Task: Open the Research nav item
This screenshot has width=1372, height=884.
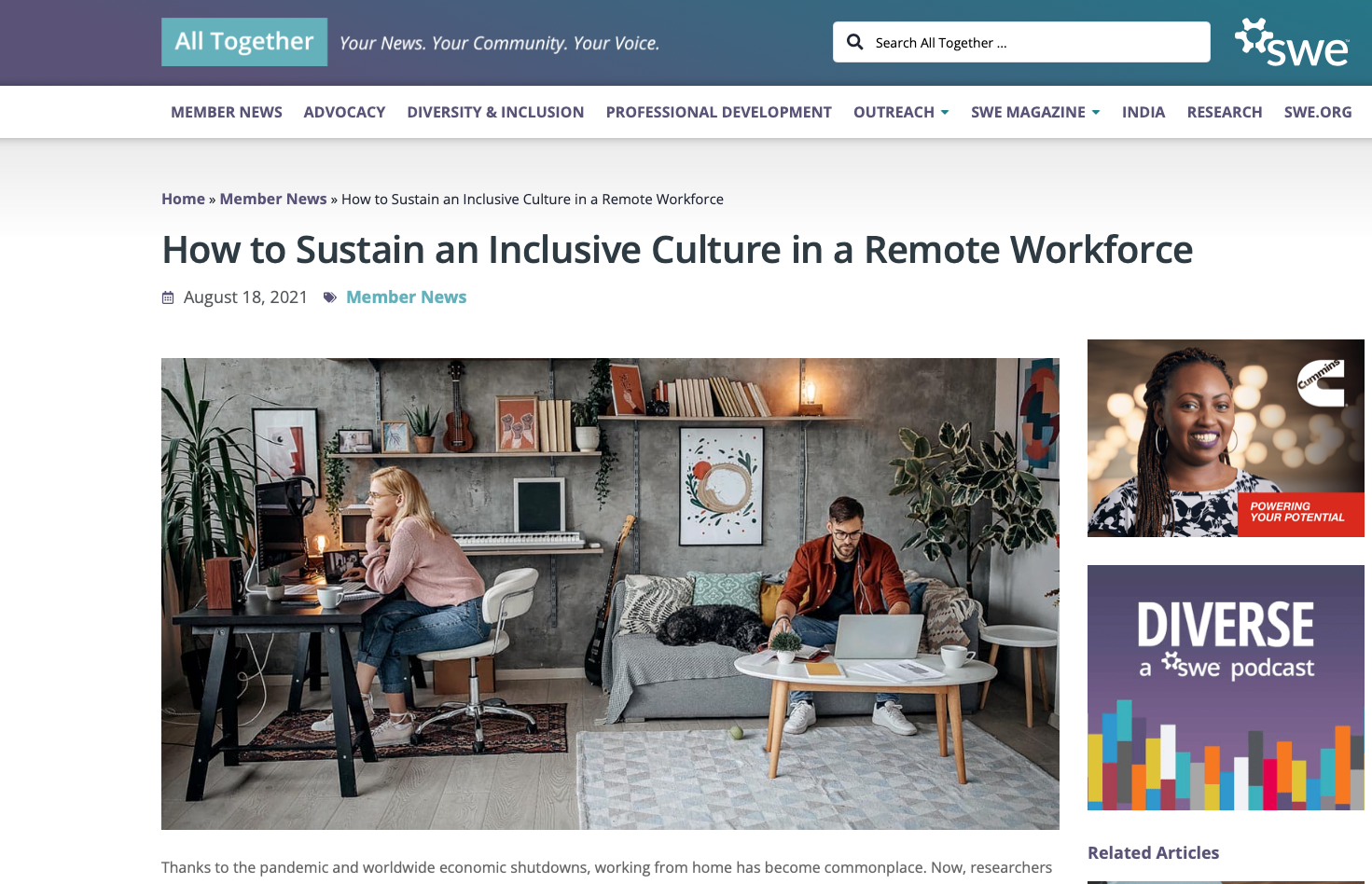Action: click(1224, 112)
